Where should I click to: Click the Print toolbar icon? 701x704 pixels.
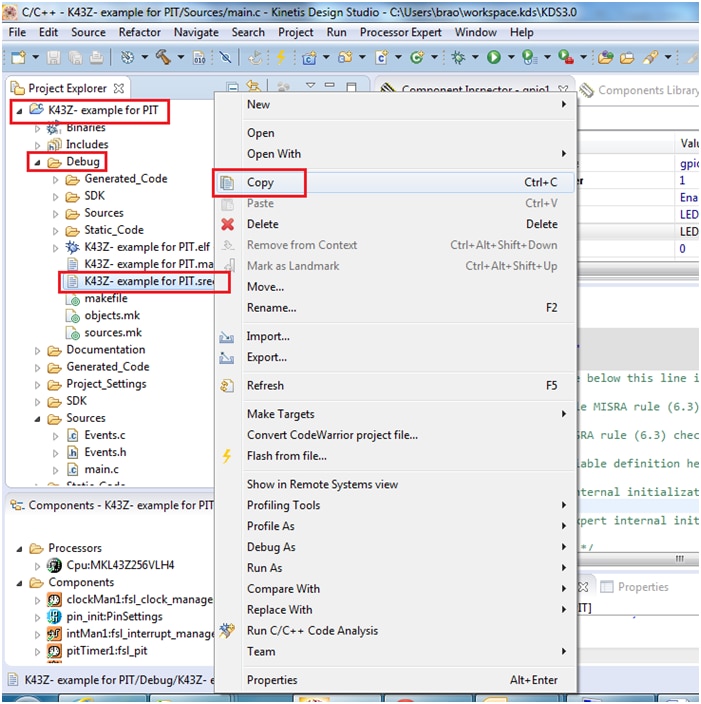96,57
